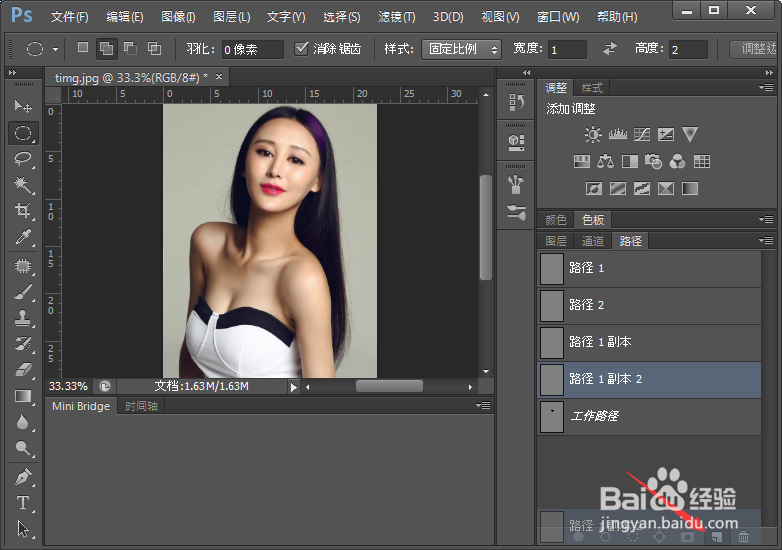Select the Move tool

23,106
